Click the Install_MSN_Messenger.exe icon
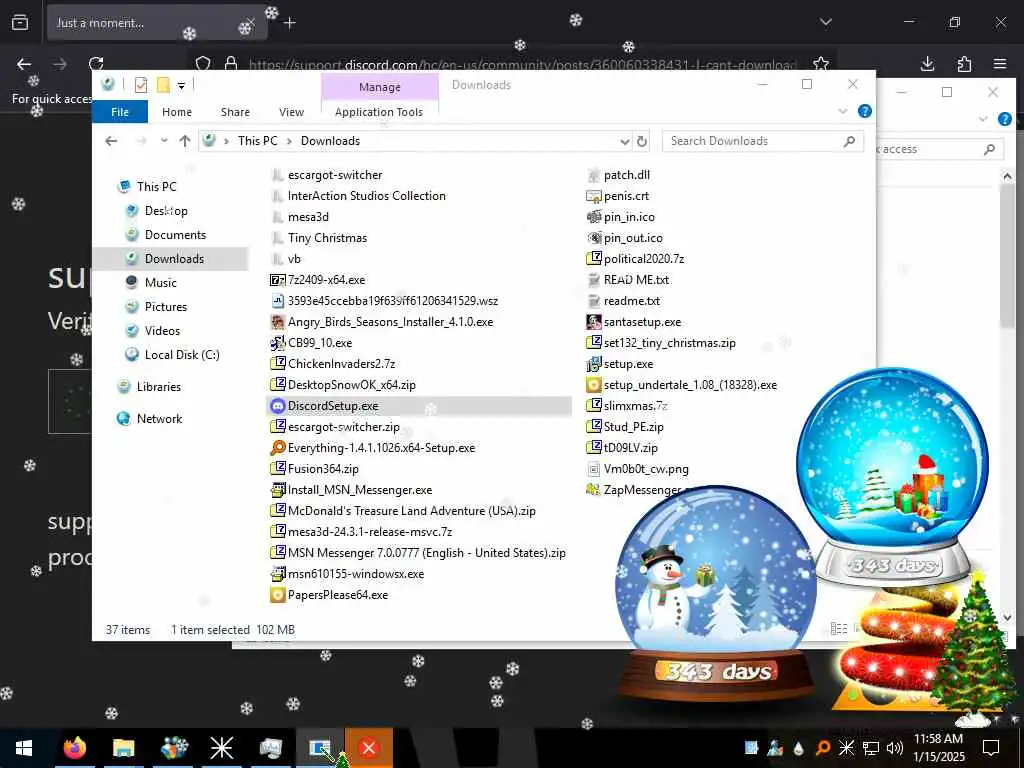The image size is (1024, 768). point(278,489)
